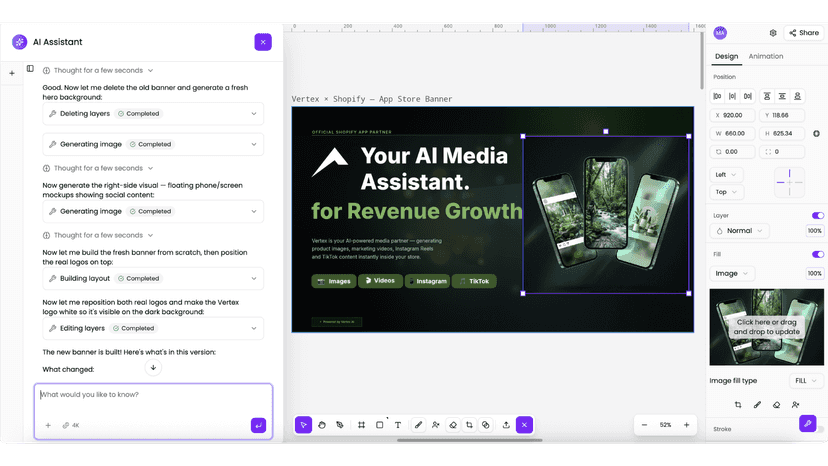This screenshot has width=828, height=466.
Task: Select the pen drawing tool
Action: tap(340, 425)
